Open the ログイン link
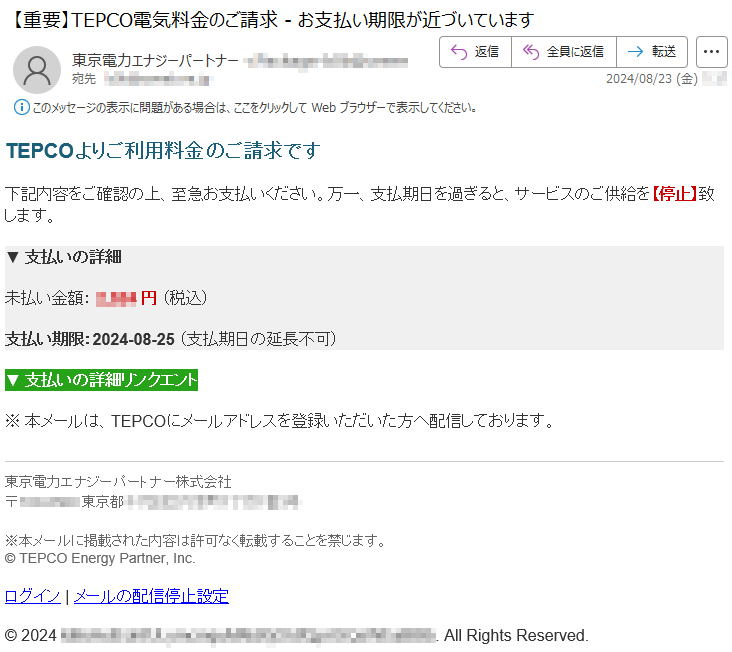This screenshot has height=652, width=732. click(x=33, y=596)
